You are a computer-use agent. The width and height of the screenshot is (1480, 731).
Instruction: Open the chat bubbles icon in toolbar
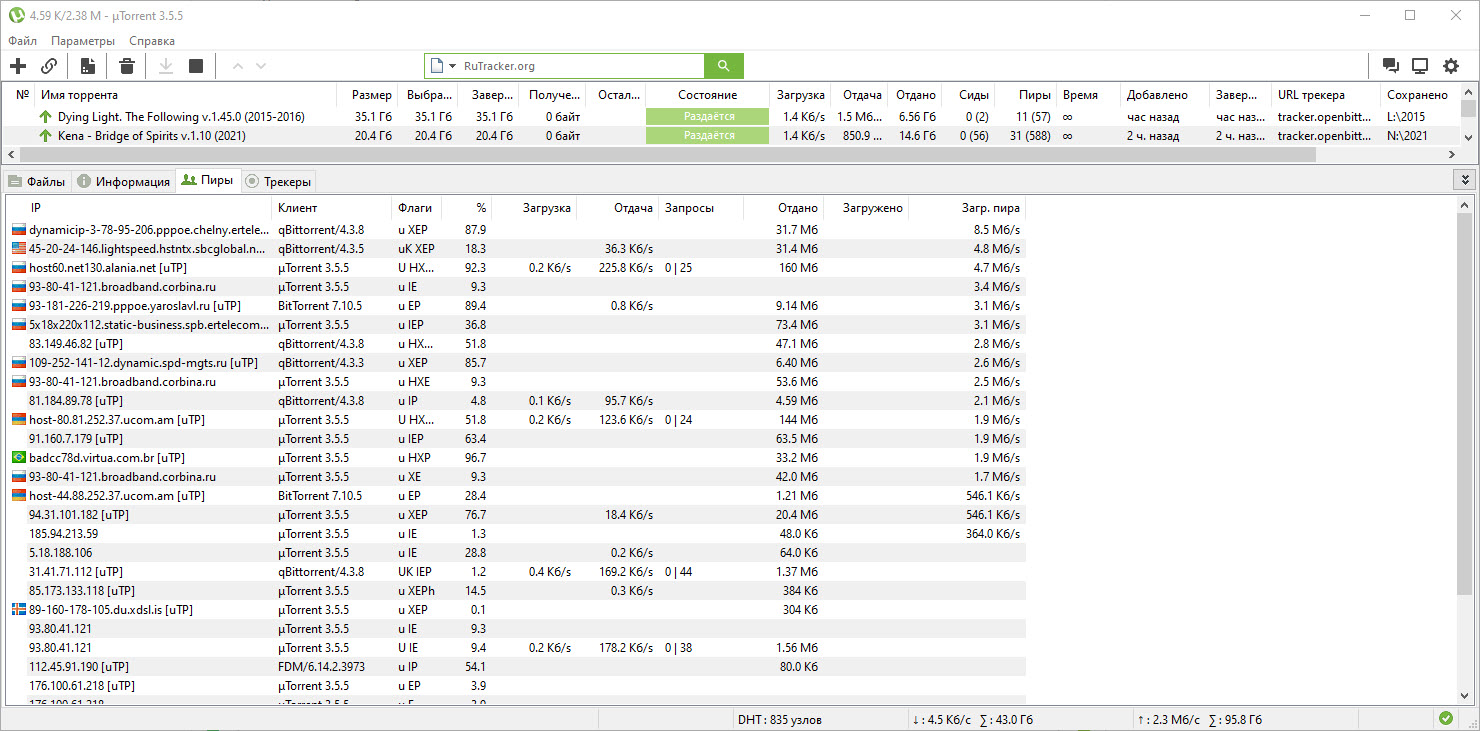tap(1390, 66)
